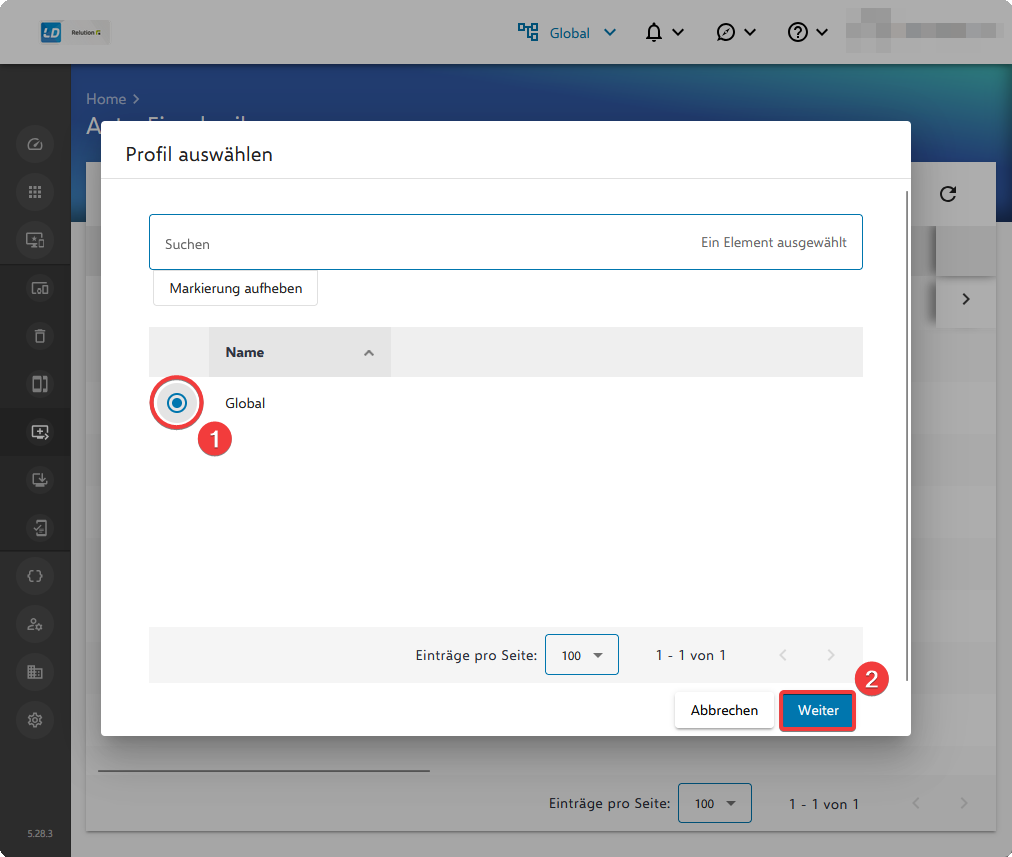This screenshot has height=857, width=1012.
Task: Click the organization tree icon in header
Action: tap(528, 32)
